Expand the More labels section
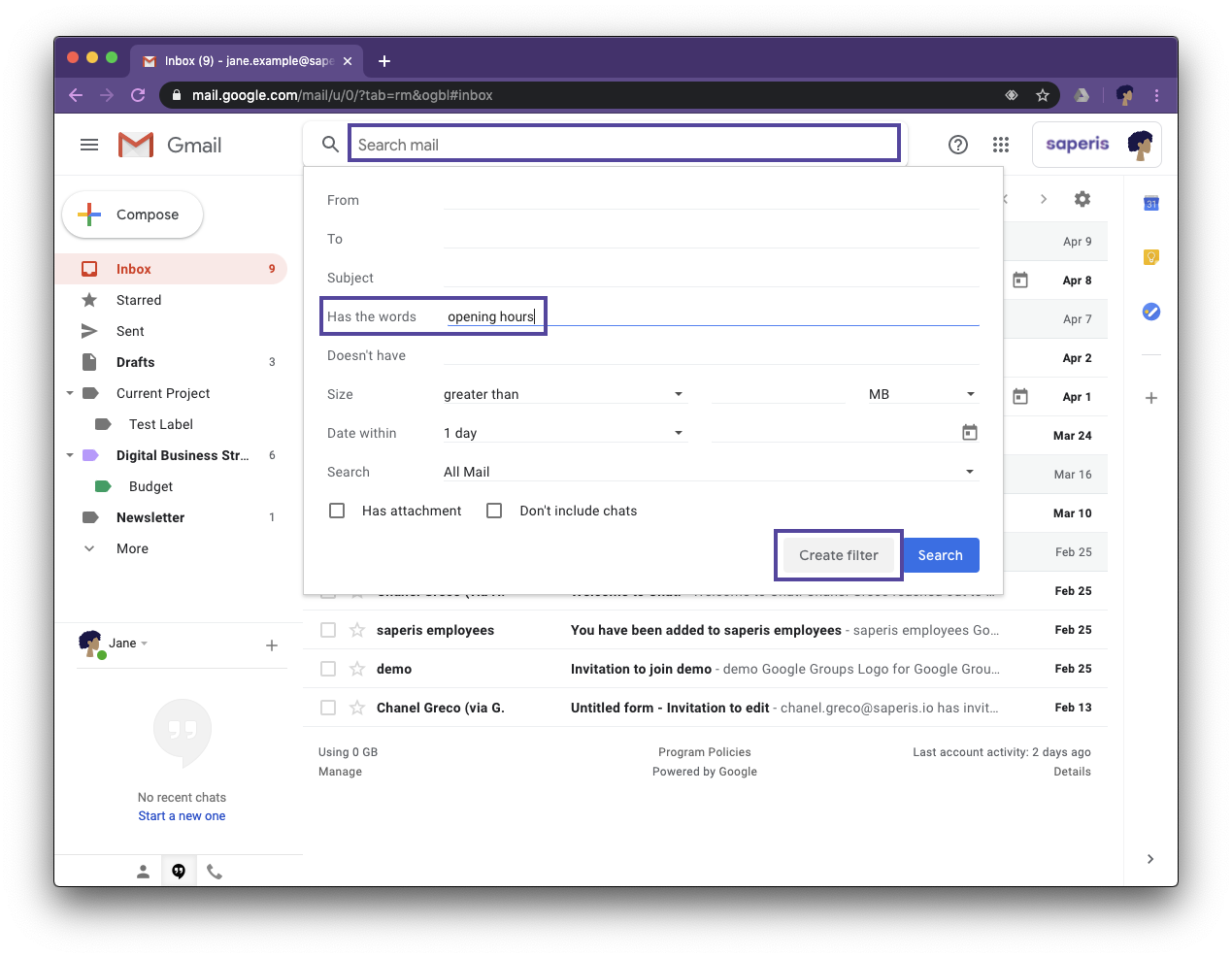Image resolution: width=1232 pixels, height=958 pixels. [x=130, y=548]
